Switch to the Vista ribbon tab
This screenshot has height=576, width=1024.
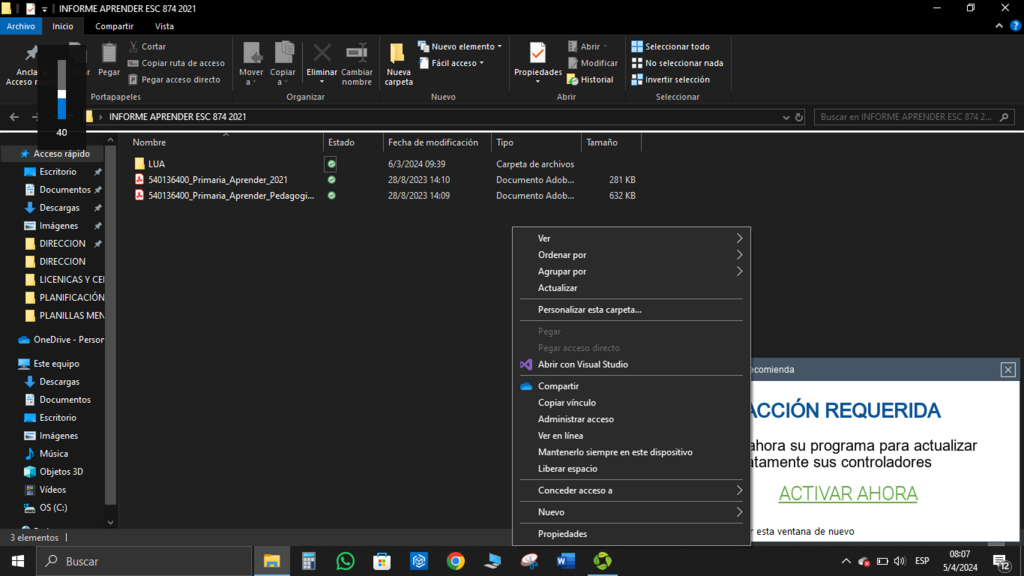[x=165, y=26]
